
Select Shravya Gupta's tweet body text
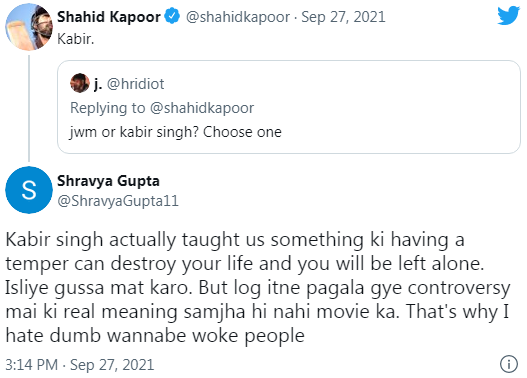pos(258,287)
